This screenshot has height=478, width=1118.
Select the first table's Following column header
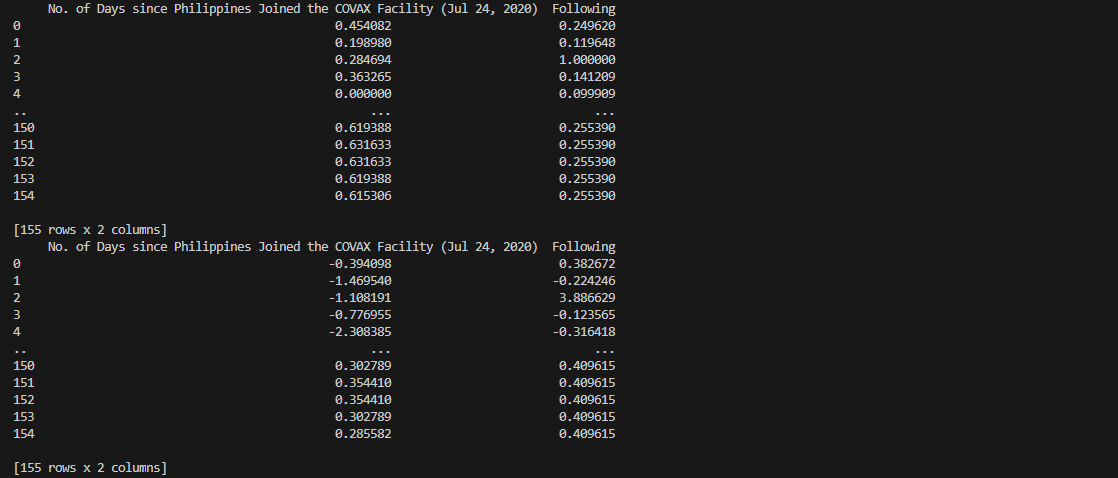tap(583, 9)
